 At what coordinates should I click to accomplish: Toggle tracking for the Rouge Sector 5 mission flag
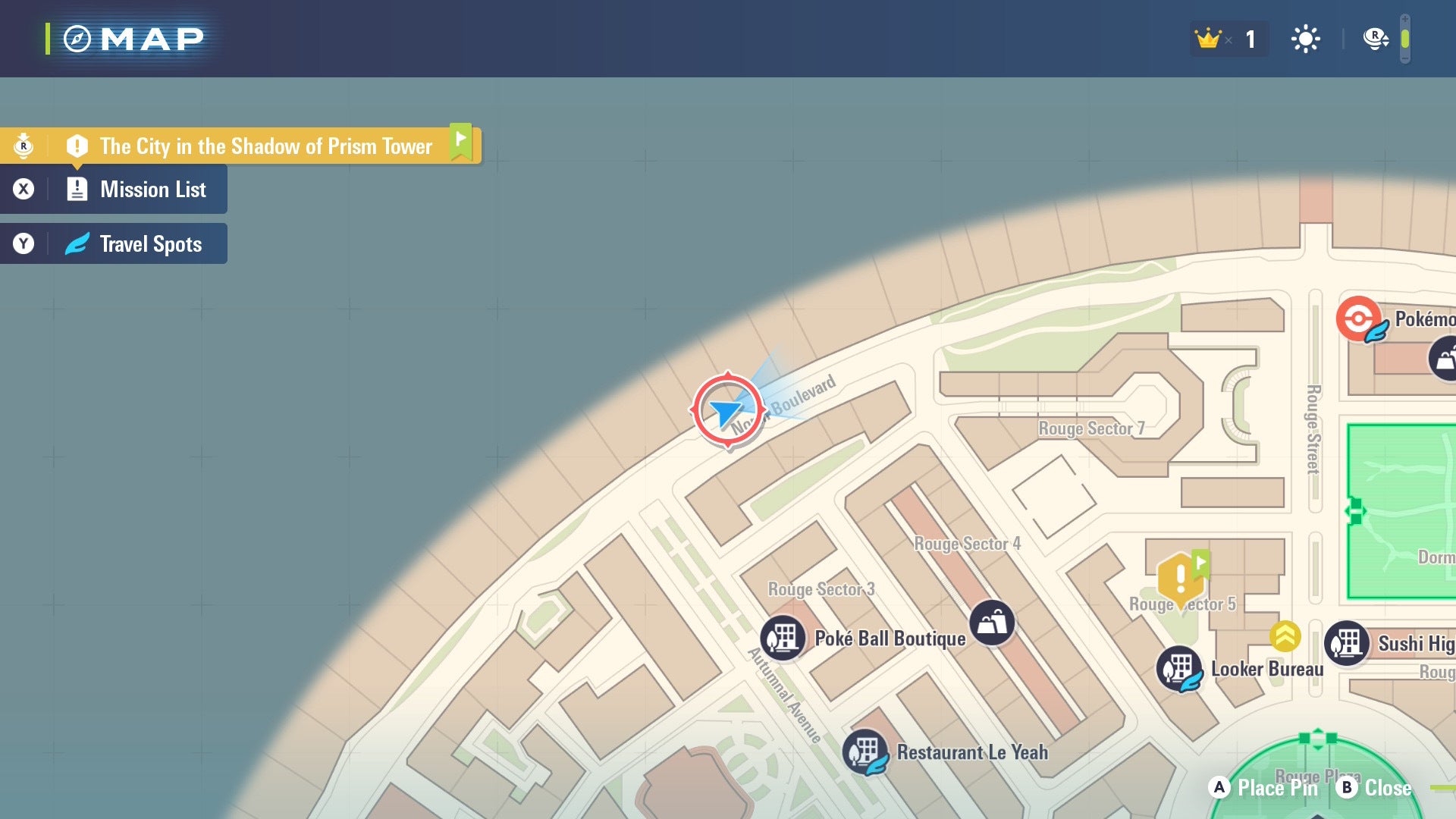[1200, 564]
